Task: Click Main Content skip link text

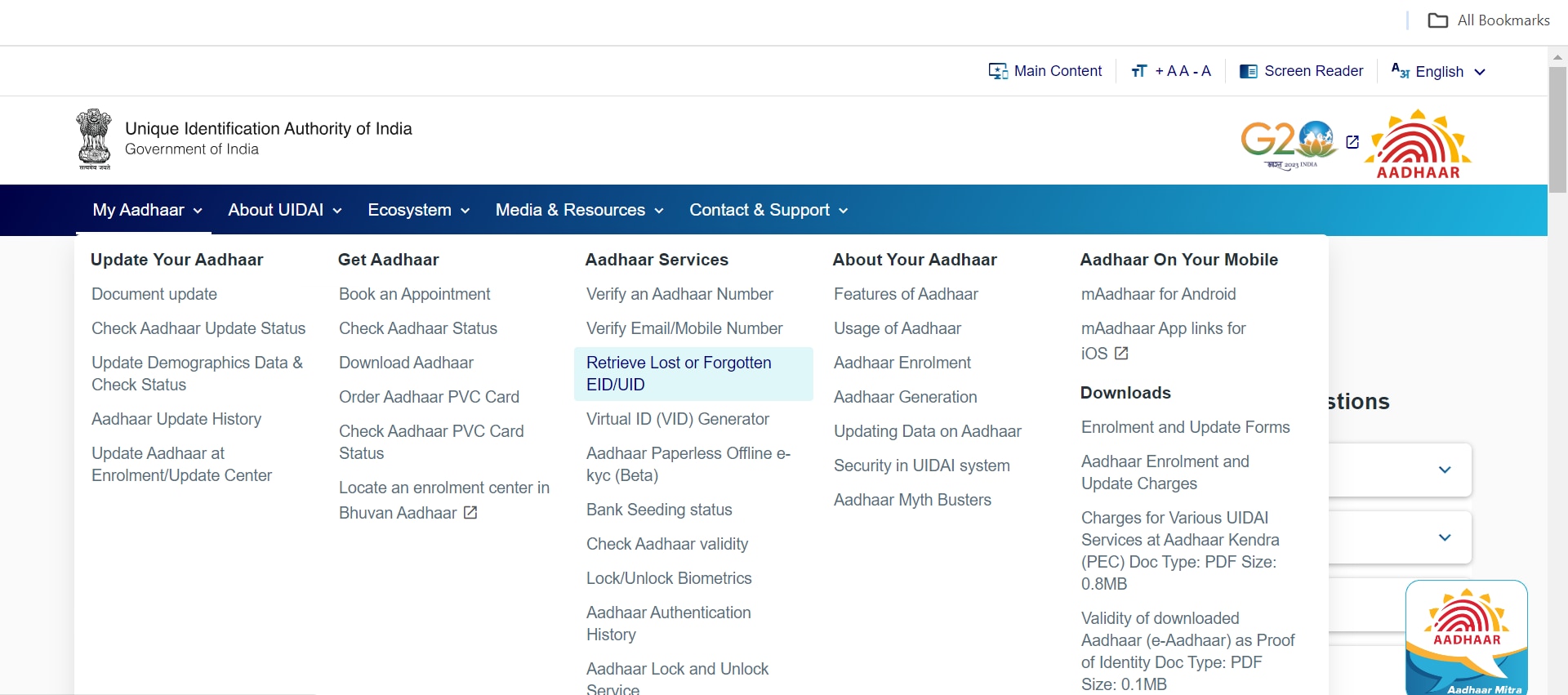Action: click(x=1058, y=71)
